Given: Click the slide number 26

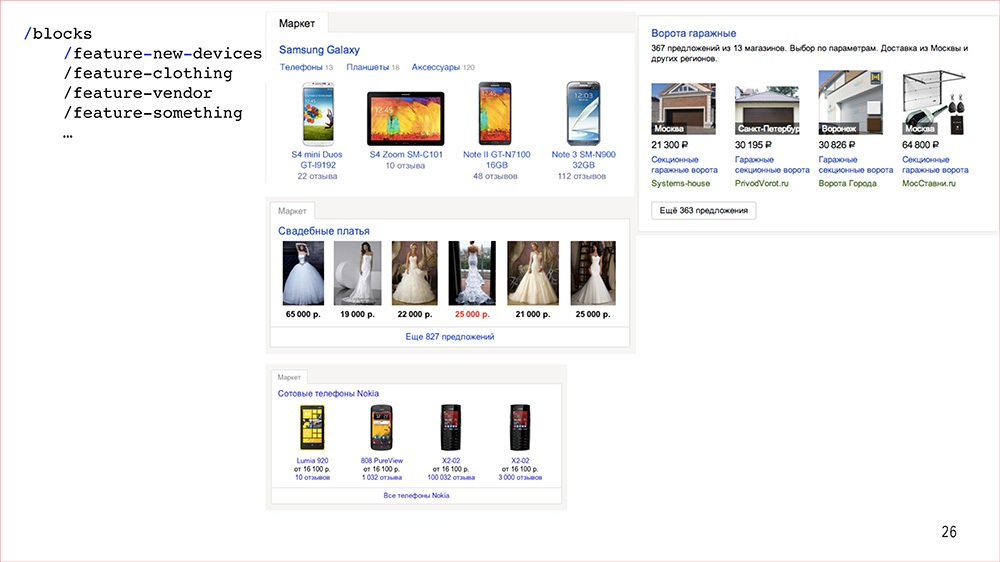Looking at the screenshot, I should tap(949, 531).
